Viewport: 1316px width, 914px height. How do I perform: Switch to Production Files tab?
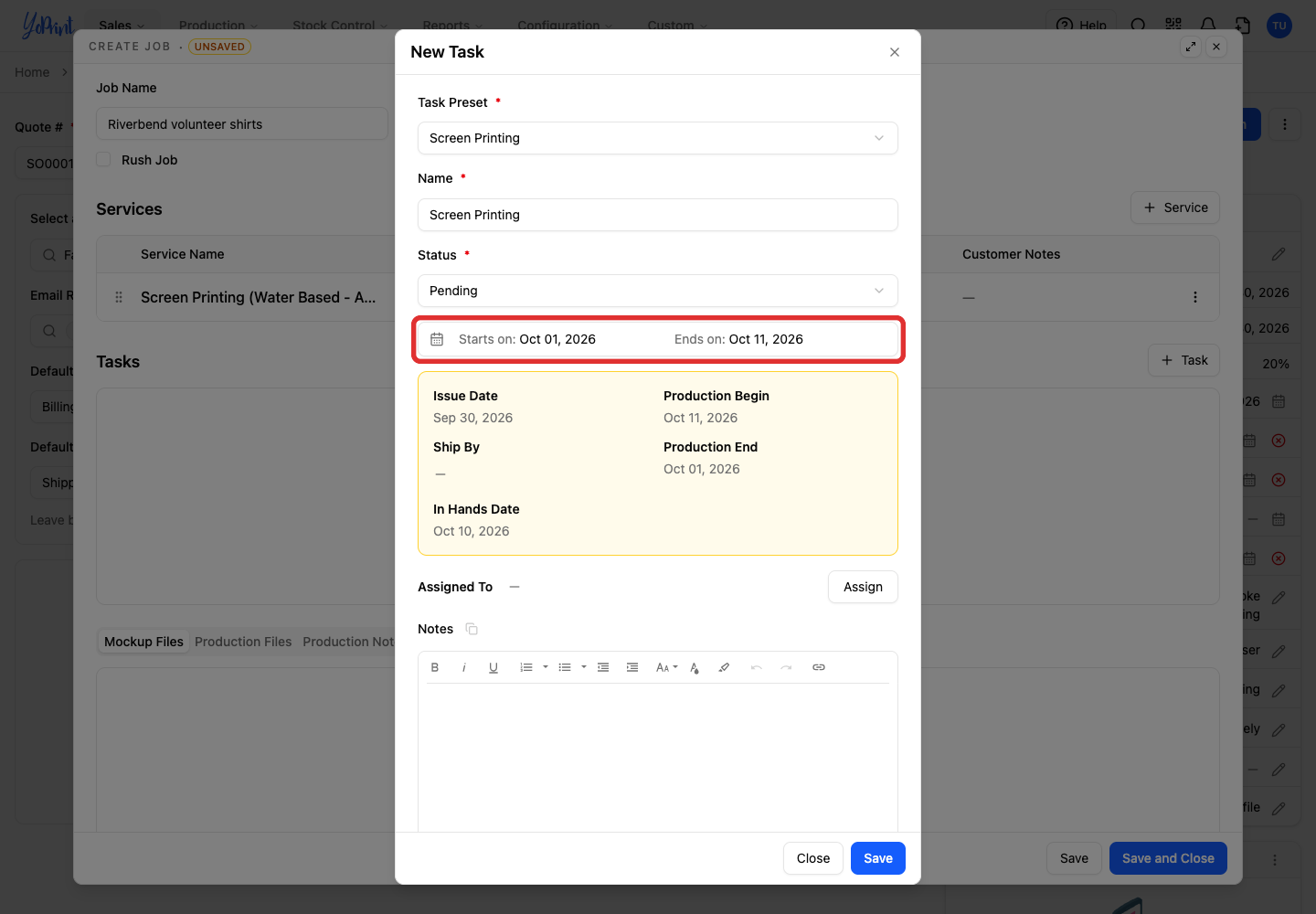pos(243,642)
